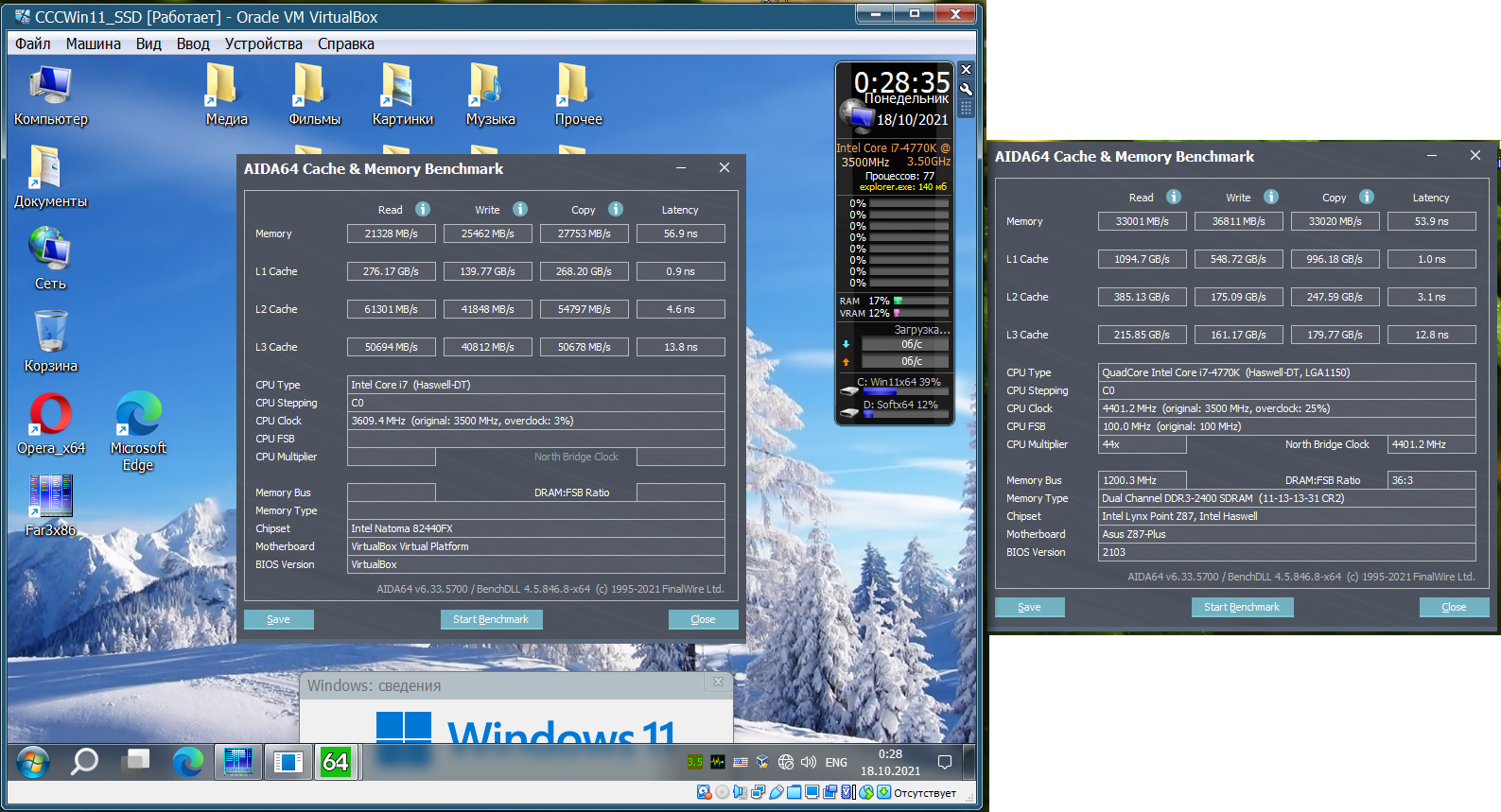The image size is (1501, 812).
Task: Click the ENG language indicator in tray
Action: point(836,763)
